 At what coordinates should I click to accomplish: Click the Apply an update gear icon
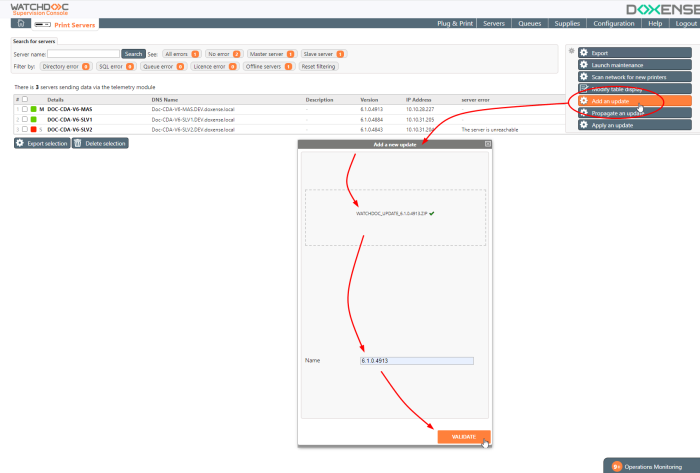point(584,125)
